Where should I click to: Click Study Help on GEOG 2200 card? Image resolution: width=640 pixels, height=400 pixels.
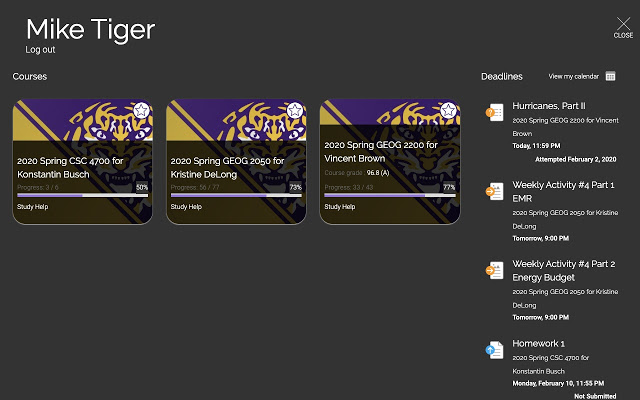(x=340, y=207)
